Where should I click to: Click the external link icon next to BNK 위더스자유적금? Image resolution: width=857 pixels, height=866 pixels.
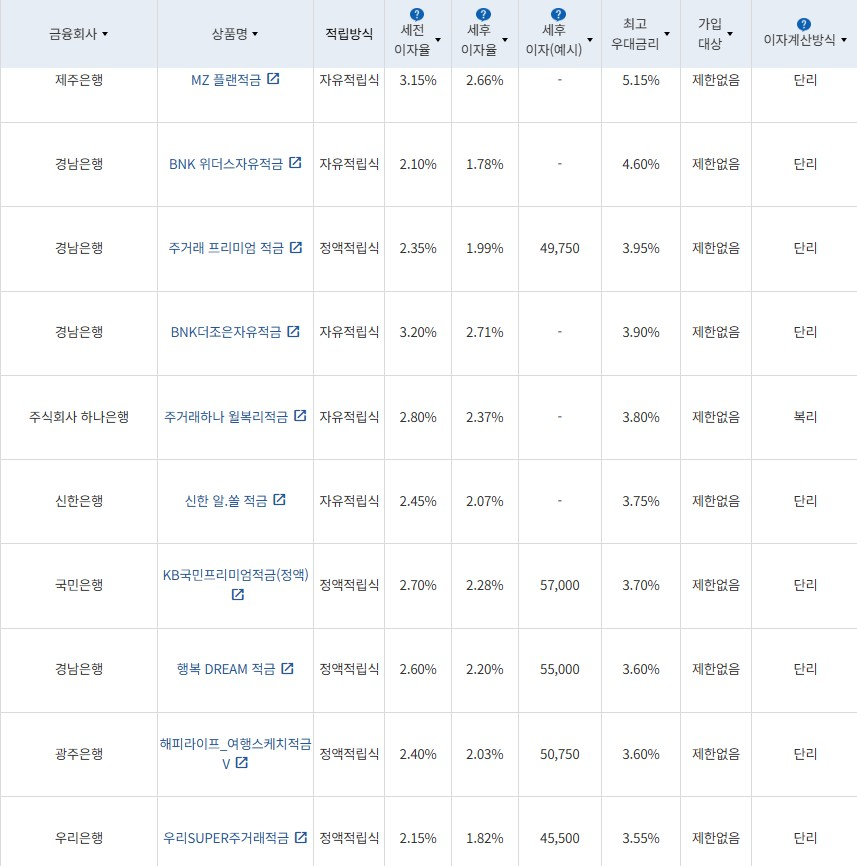pos(294,164)
